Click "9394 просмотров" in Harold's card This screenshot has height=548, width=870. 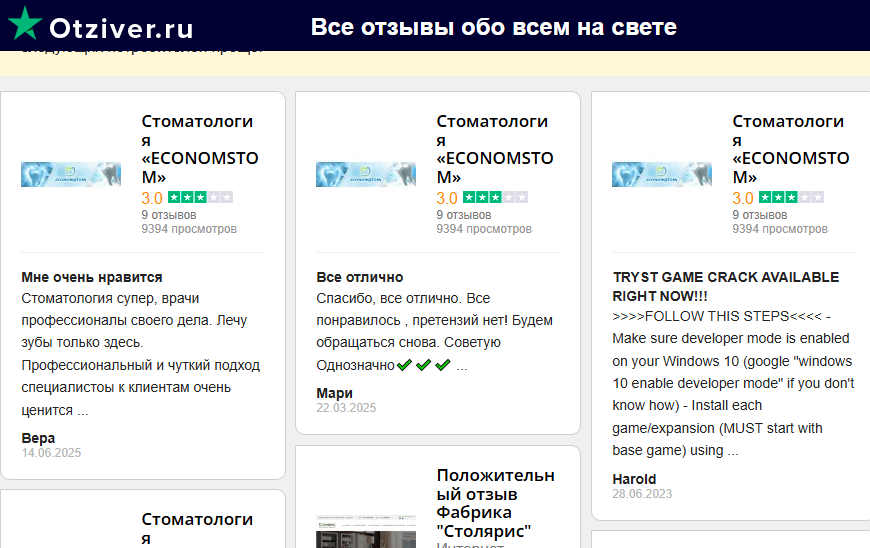(780, 229)
